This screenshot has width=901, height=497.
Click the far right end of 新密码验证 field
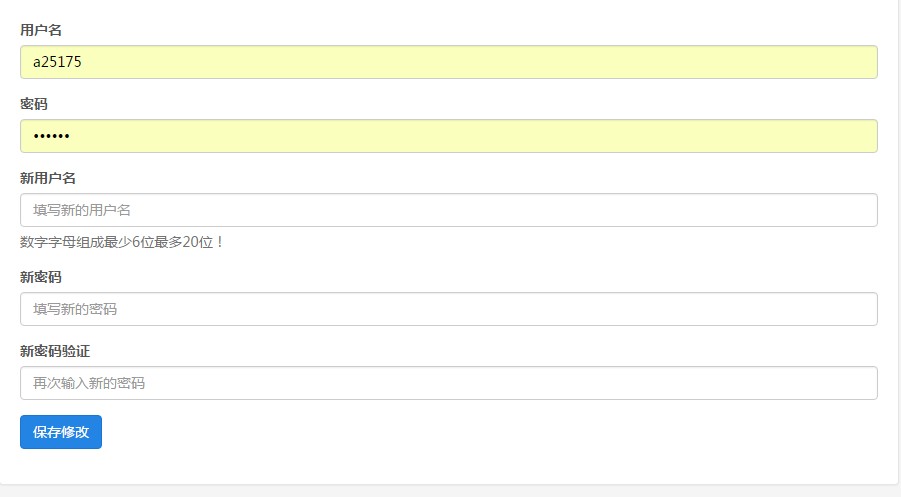click(x=866, y=383)
